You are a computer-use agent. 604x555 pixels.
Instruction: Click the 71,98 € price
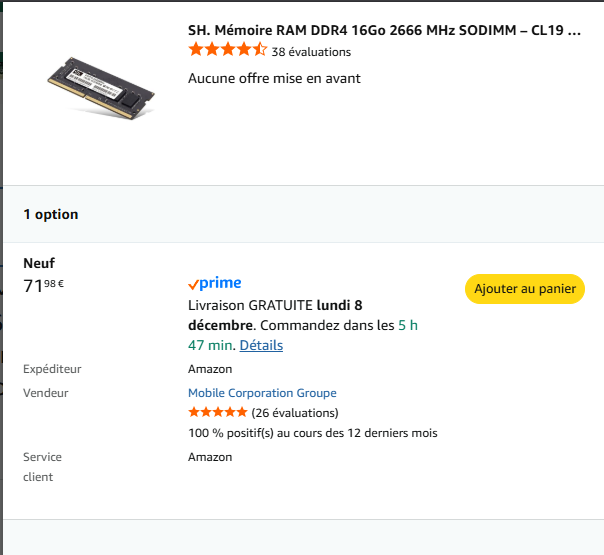[x=44, y=287]
